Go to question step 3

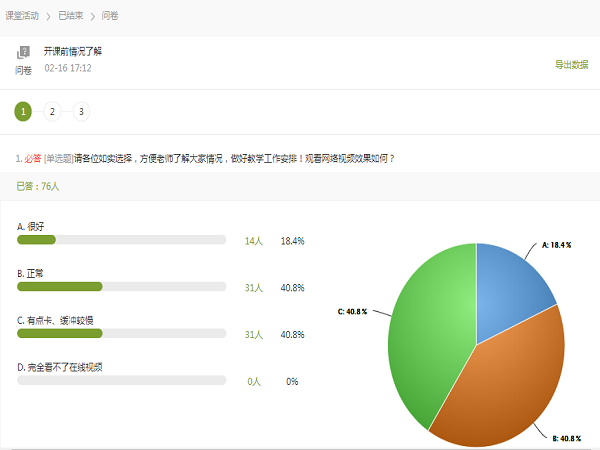tap(81, 111)
